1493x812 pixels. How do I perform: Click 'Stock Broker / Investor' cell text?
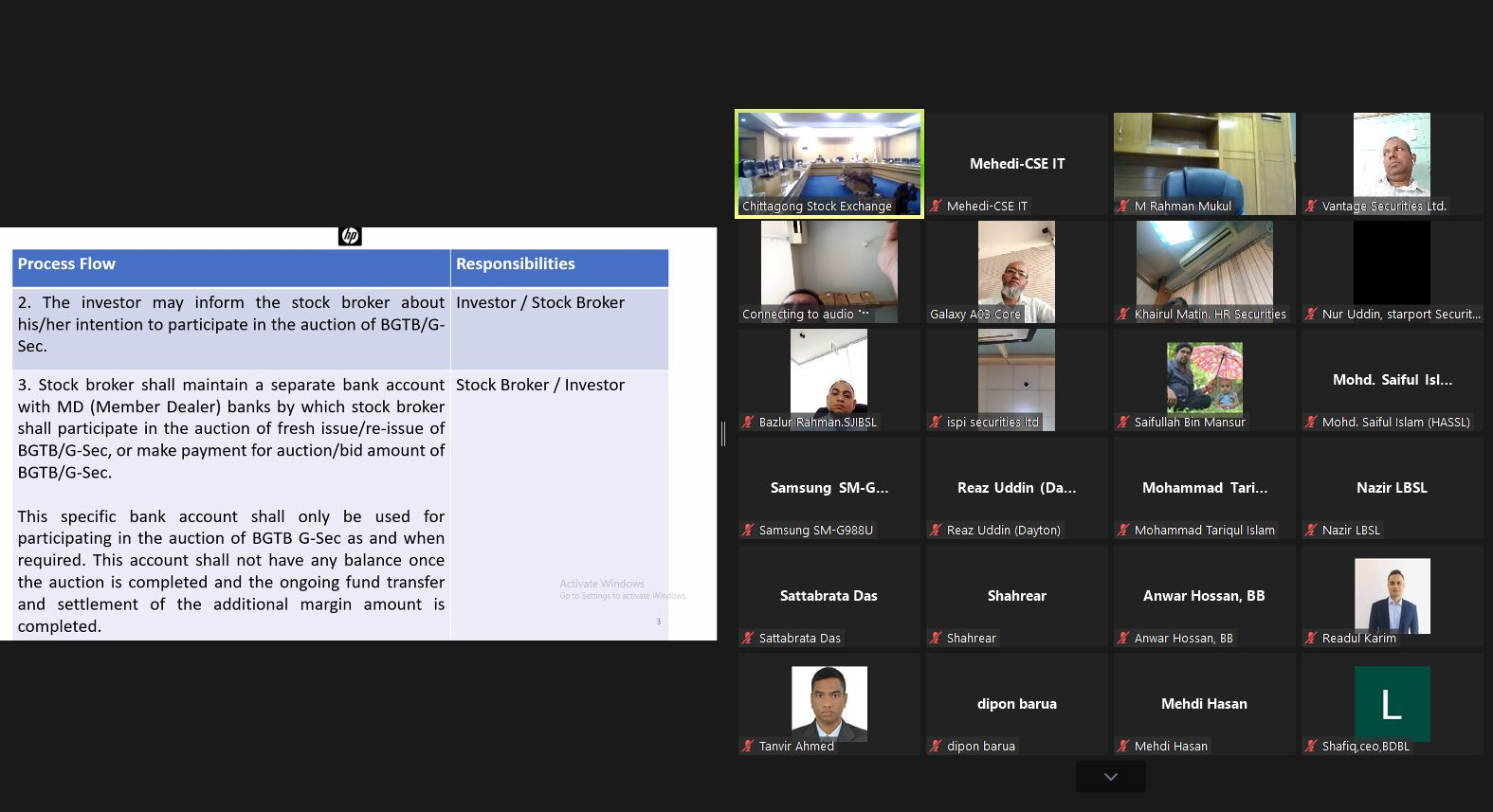coord(540,385)
